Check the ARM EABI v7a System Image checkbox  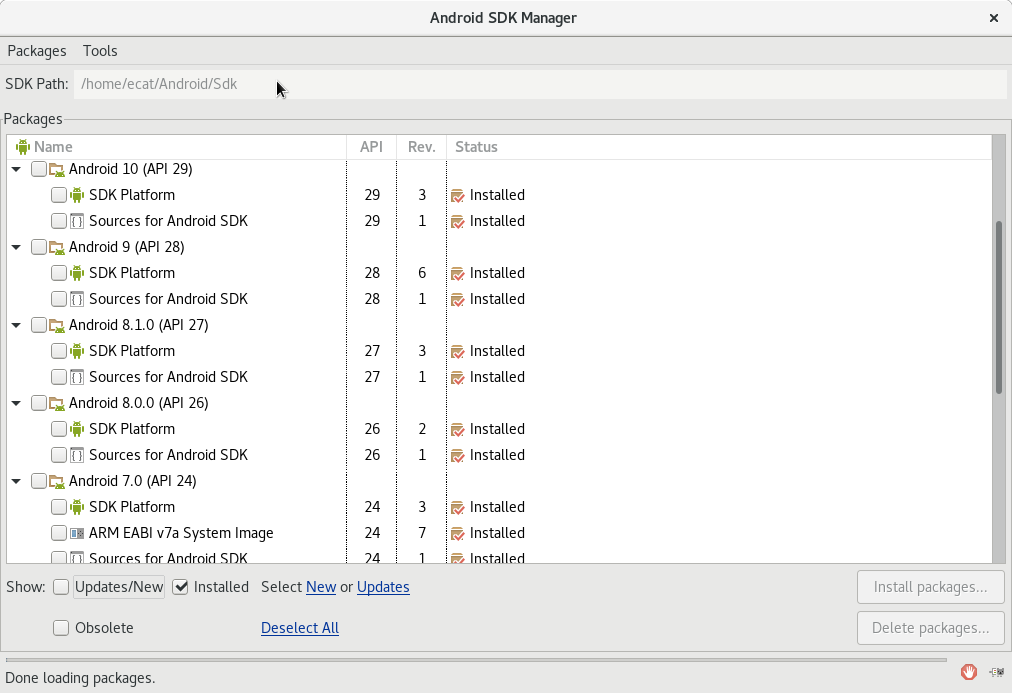tap(59, 533)
